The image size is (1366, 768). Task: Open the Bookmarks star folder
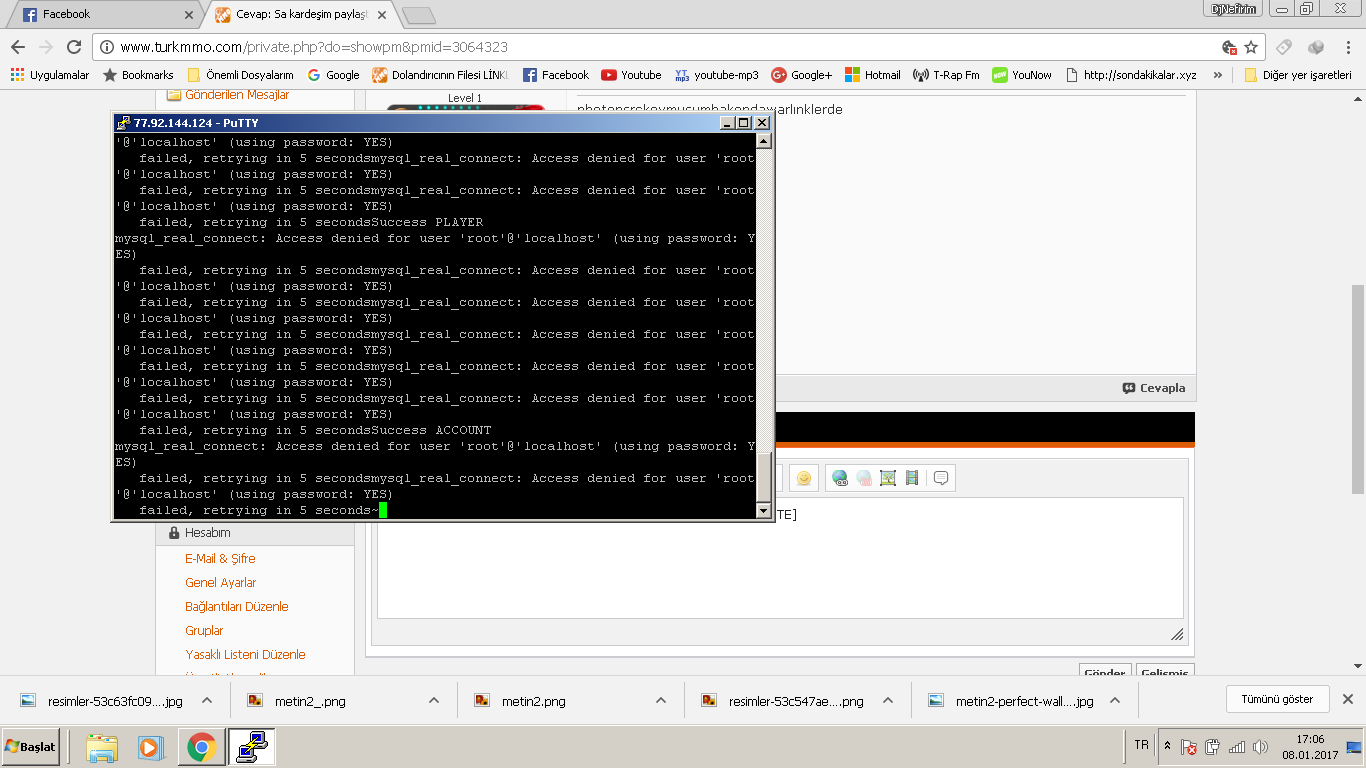coord(138,75)
